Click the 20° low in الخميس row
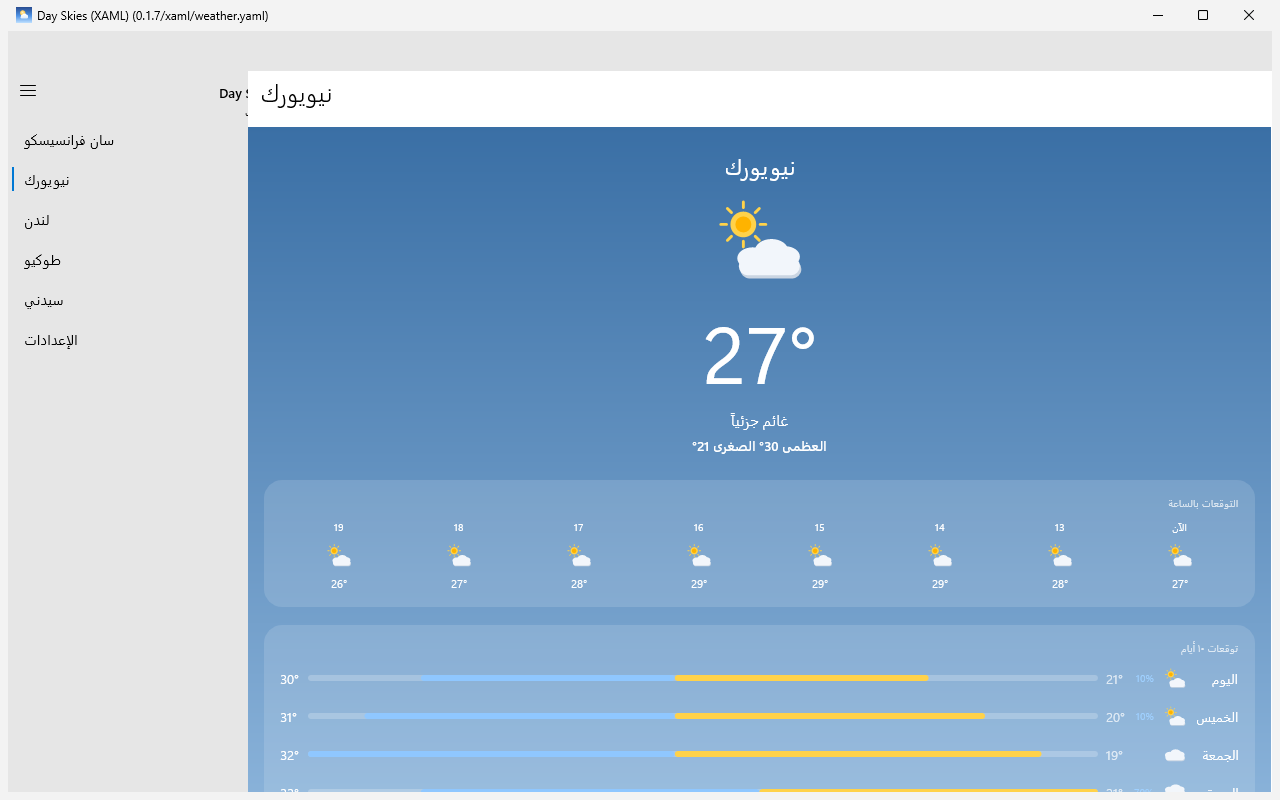The image size is (1280, 800). (1115, 718)
